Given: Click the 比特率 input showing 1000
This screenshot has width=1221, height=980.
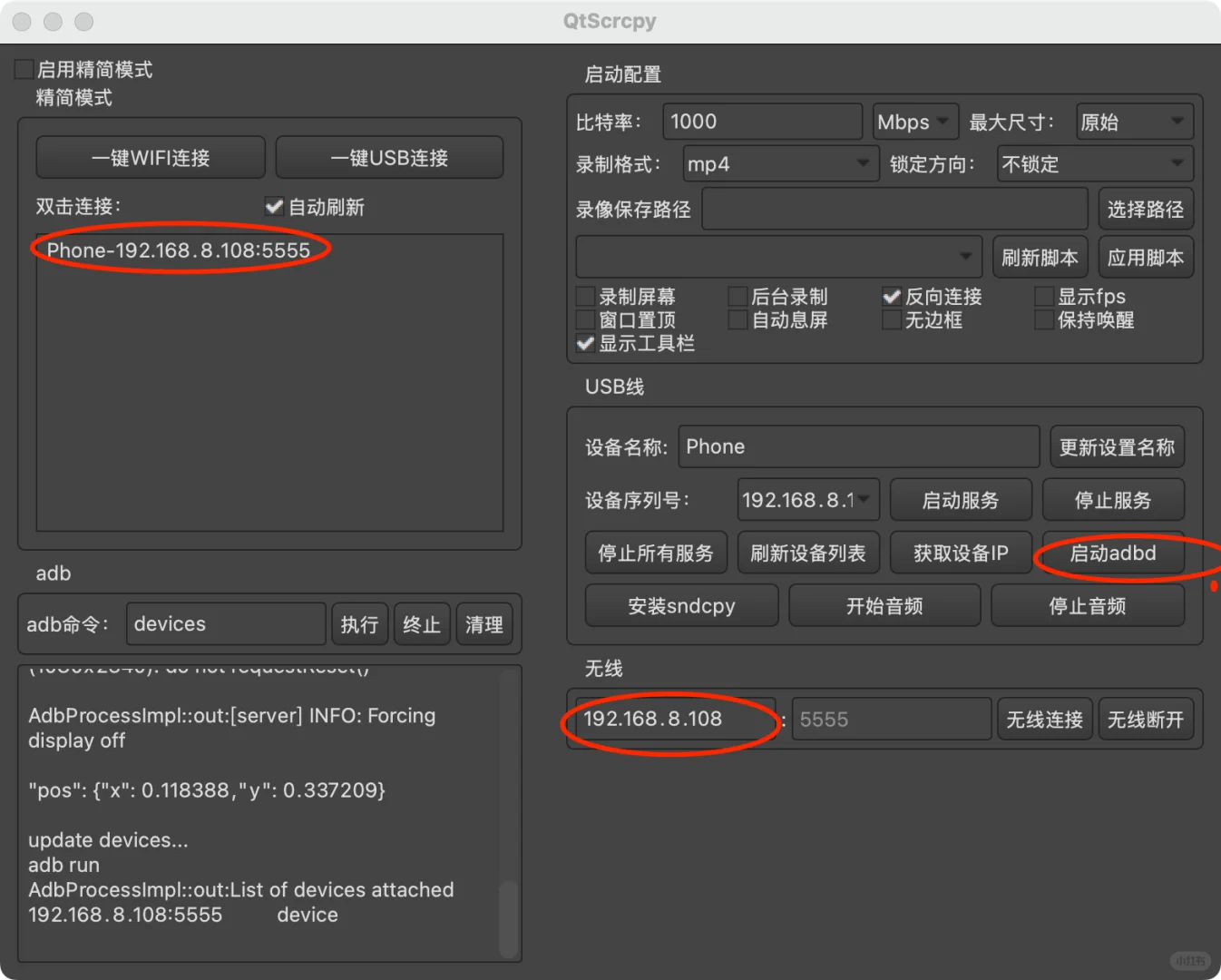Looking at the screenshot, I should click(x=762, y=121).
